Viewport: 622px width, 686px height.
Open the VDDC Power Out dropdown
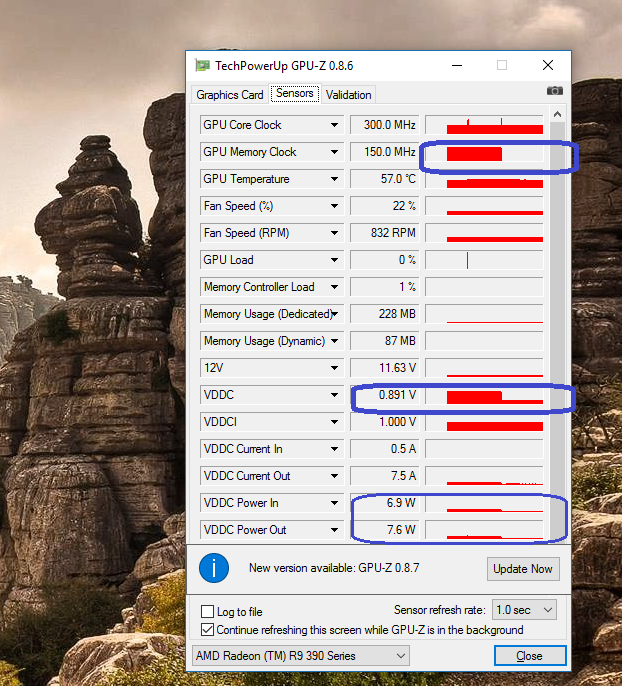click(334, 530)
